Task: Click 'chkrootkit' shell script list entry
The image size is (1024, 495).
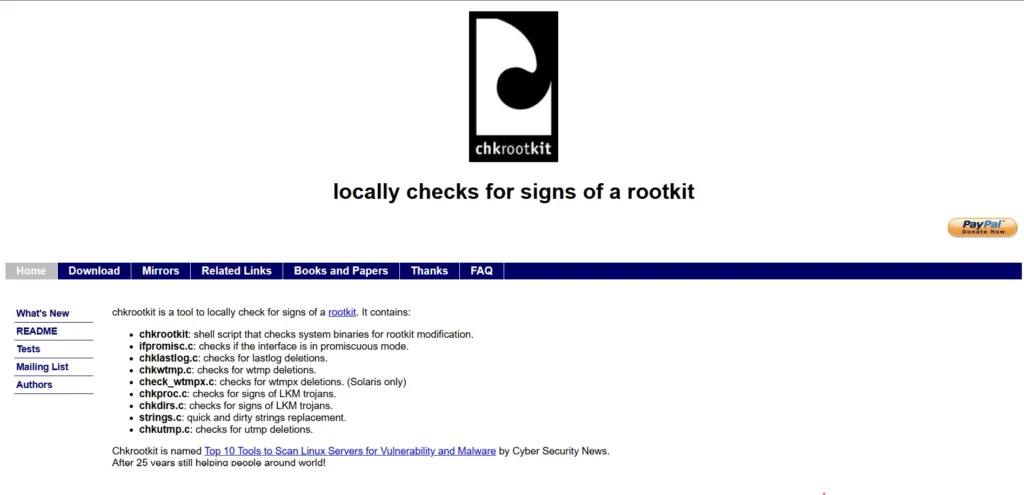Action: 306,334
